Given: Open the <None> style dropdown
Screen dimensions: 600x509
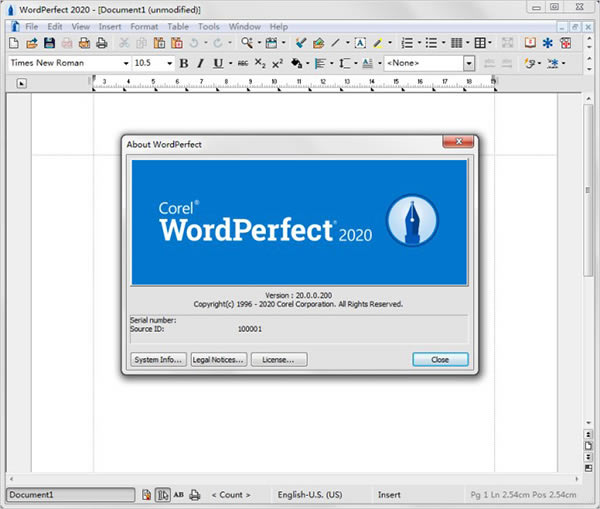Looking at the screenshot, I should (468, 63).
